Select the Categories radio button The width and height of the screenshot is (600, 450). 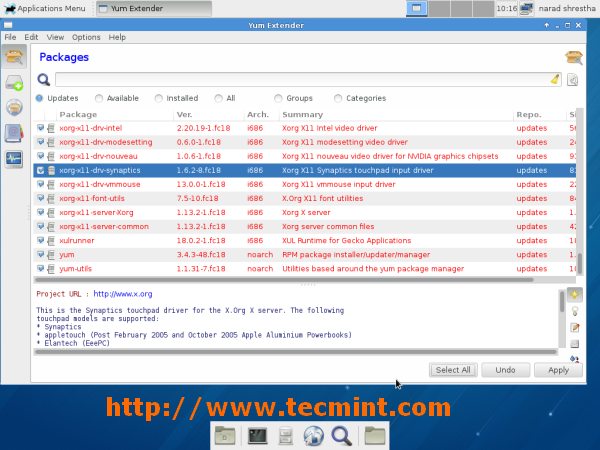(338, 98)
